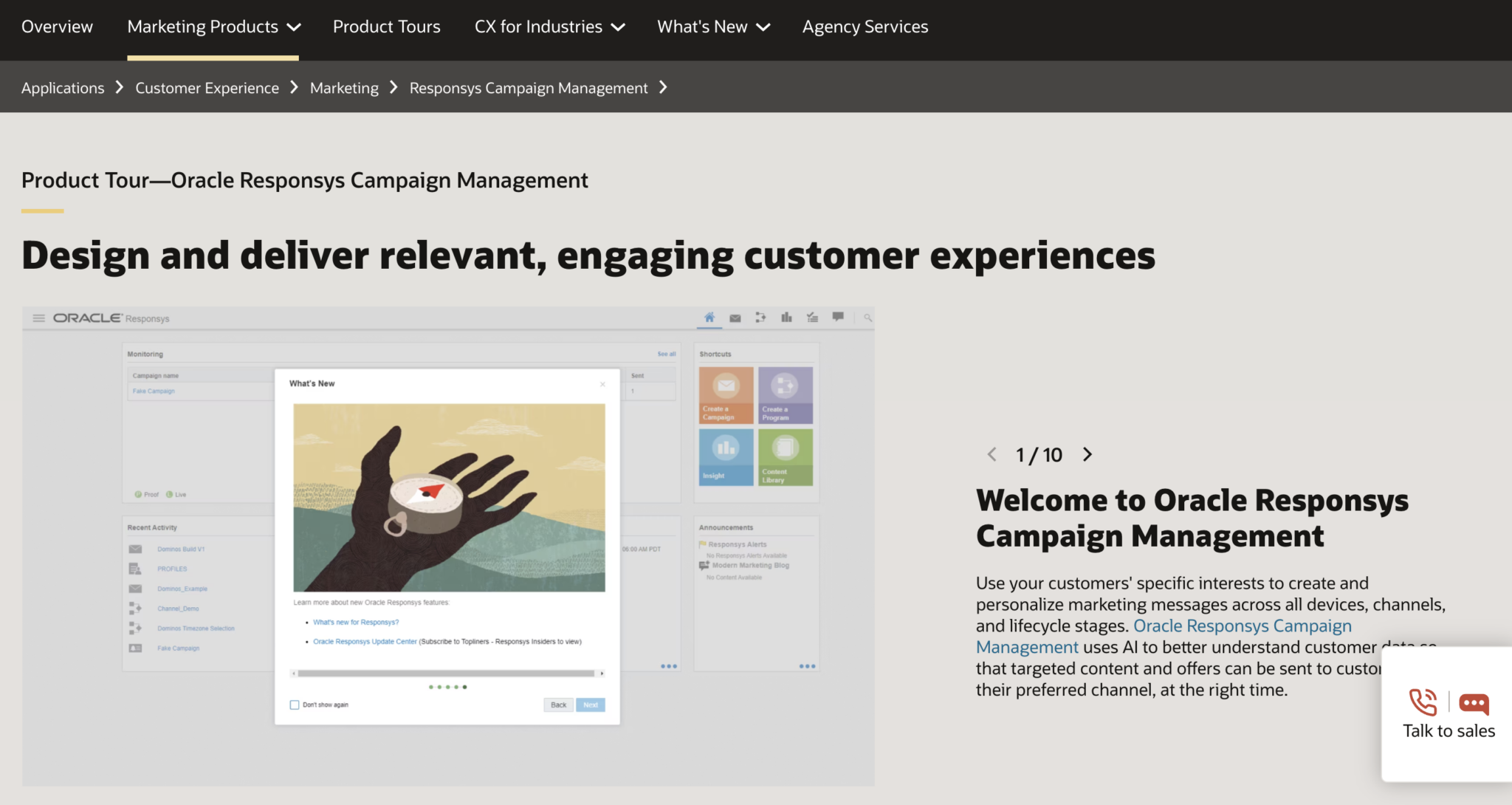1512x805 pixels.
Task: Click the What's New dialog horizontal scrollbar
Action: 447,674
